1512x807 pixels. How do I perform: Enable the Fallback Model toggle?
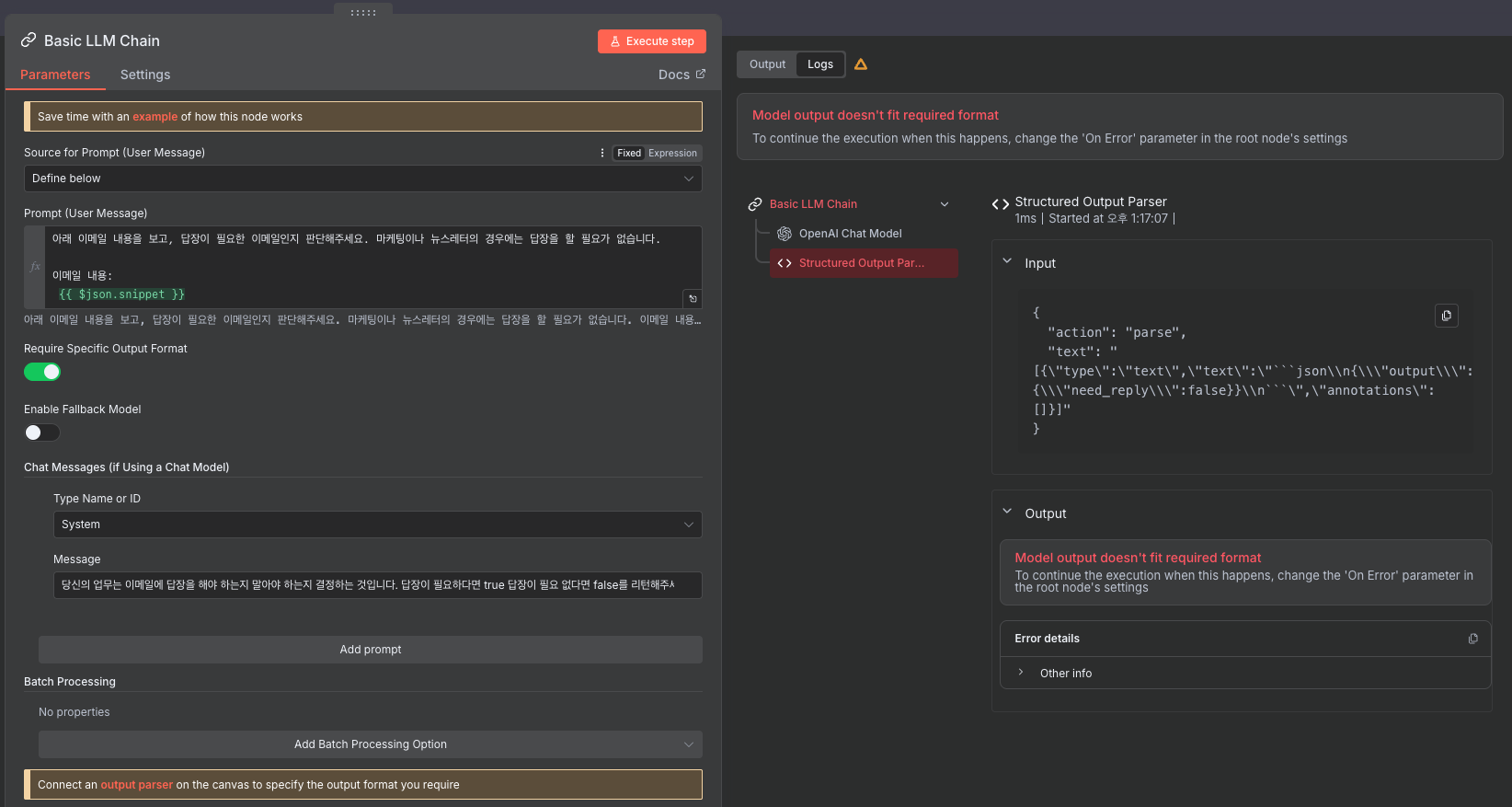click(x=42, y=432)
